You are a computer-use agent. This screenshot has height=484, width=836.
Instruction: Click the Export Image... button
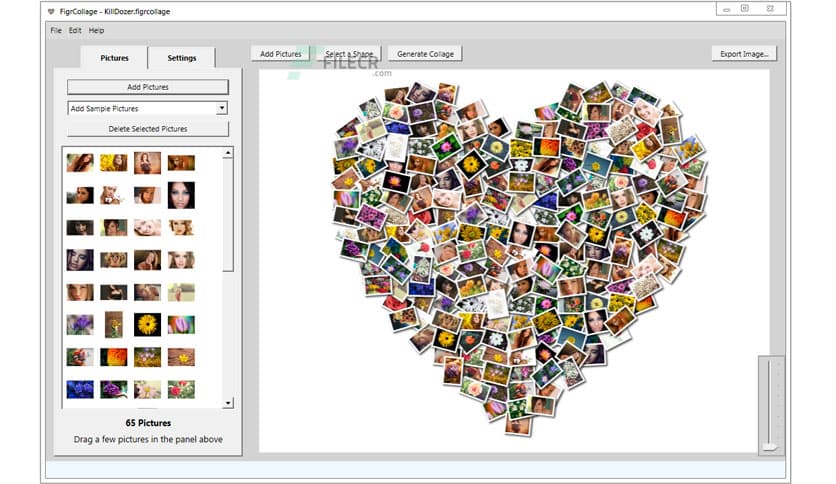click(x=744, y=54)
